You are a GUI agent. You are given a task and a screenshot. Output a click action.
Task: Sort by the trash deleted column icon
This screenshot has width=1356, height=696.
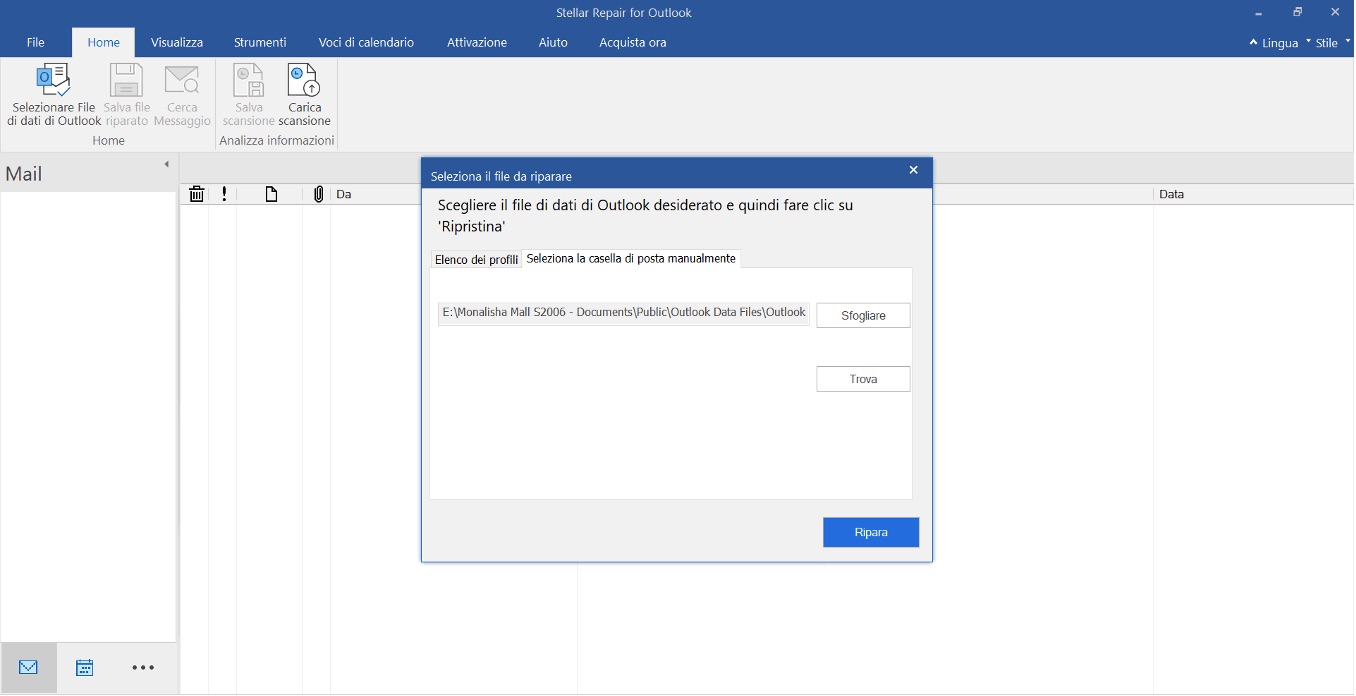pos(197,194)
